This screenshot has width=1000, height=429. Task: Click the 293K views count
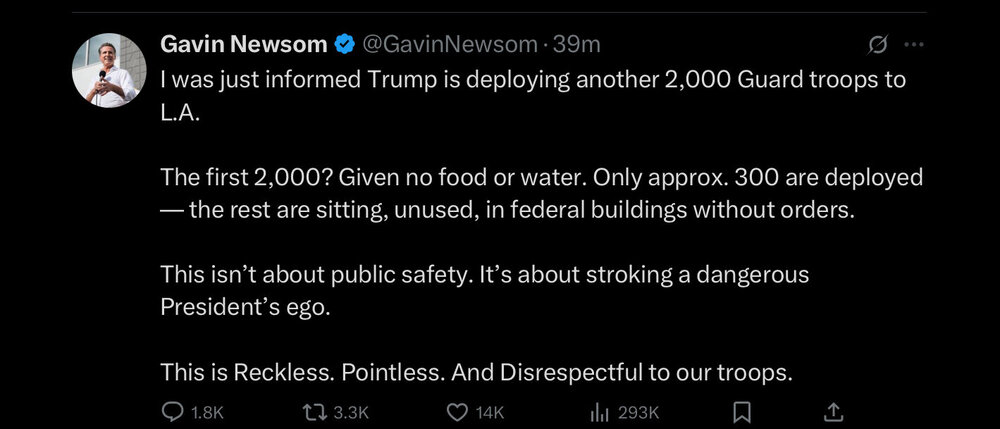pos(638,412)
